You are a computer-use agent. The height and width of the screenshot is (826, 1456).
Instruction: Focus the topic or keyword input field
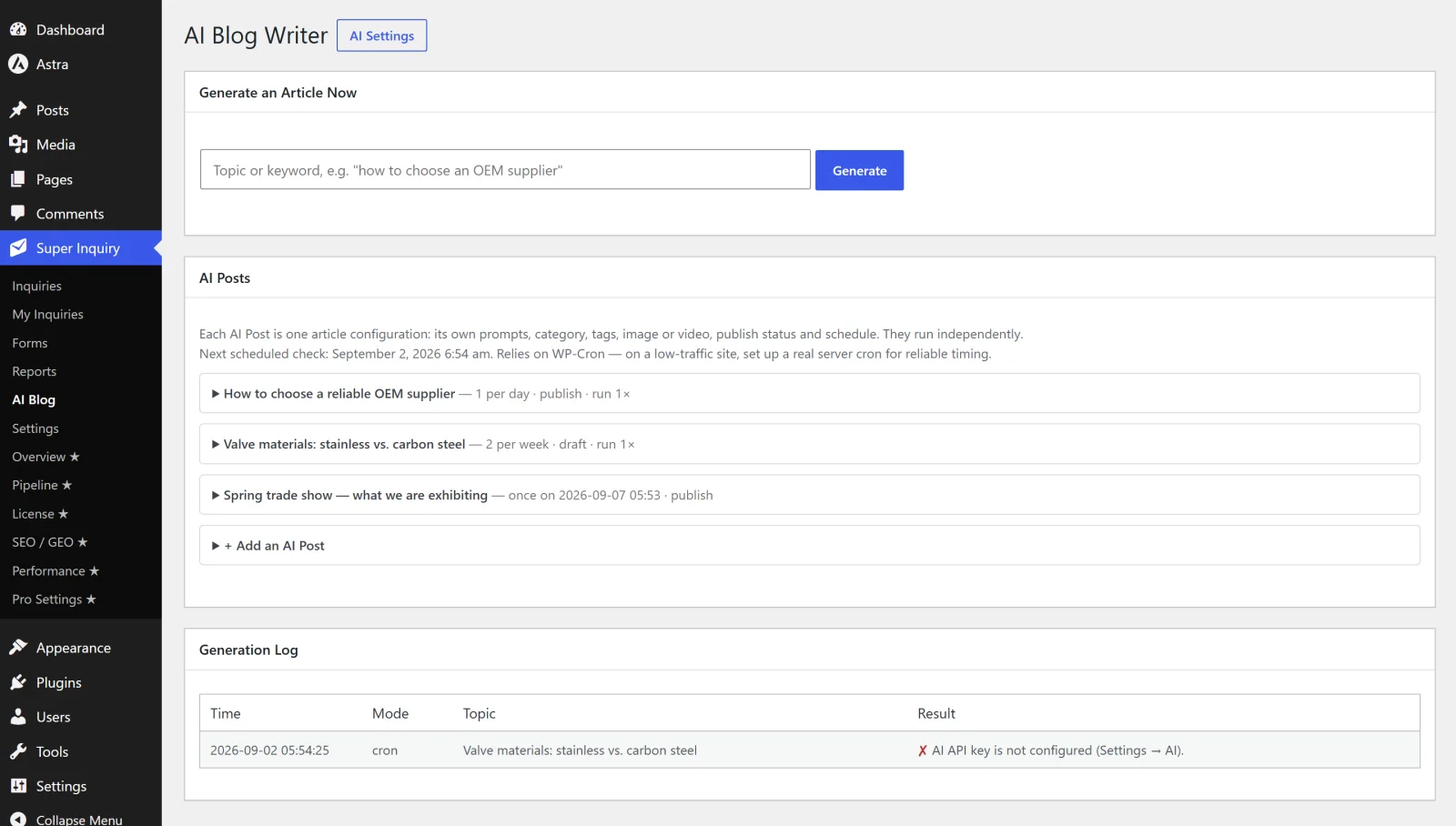[x=505, y=169]
